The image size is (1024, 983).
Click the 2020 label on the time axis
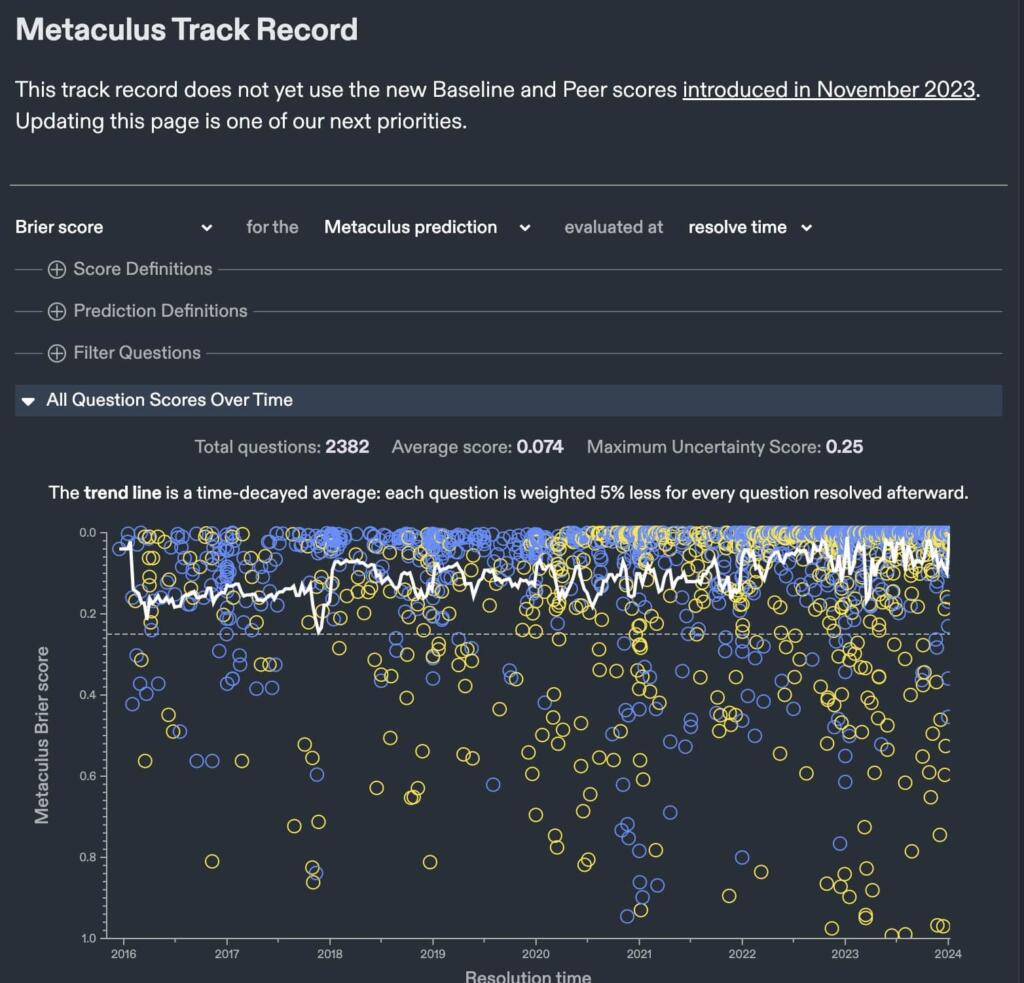[x=536, y=954]
